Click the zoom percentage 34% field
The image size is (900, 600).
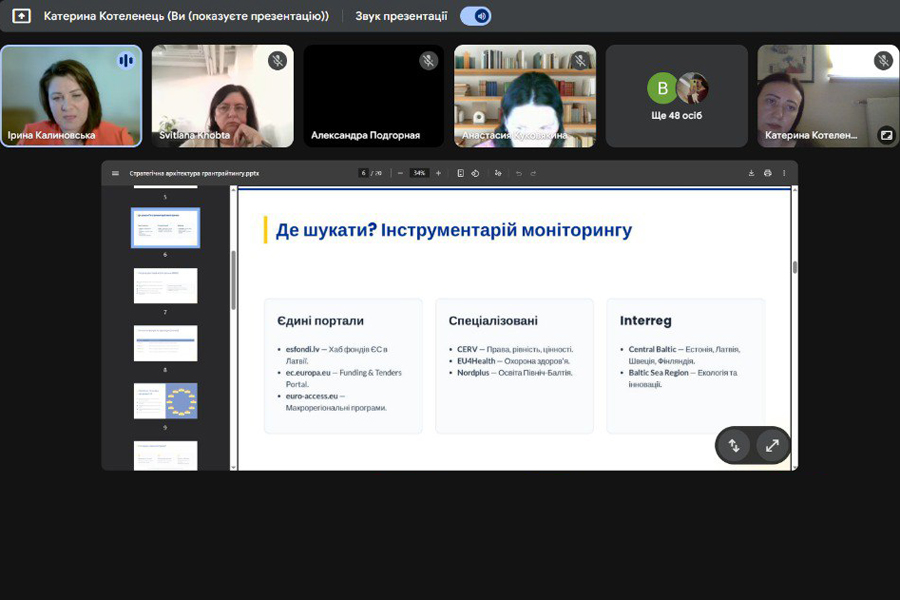pos(419,173)
